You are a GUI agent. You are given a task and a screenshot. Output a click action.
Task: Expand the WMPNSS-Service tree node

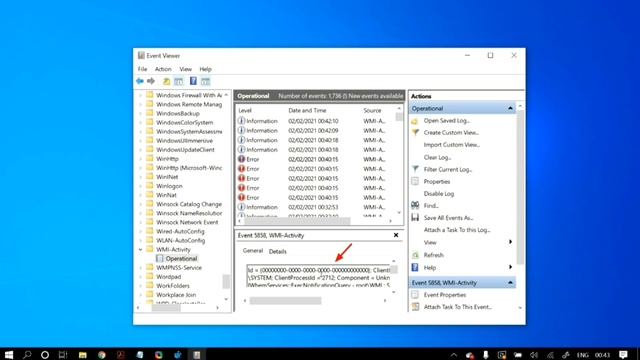pyautogui.click(x=141, y=268)
